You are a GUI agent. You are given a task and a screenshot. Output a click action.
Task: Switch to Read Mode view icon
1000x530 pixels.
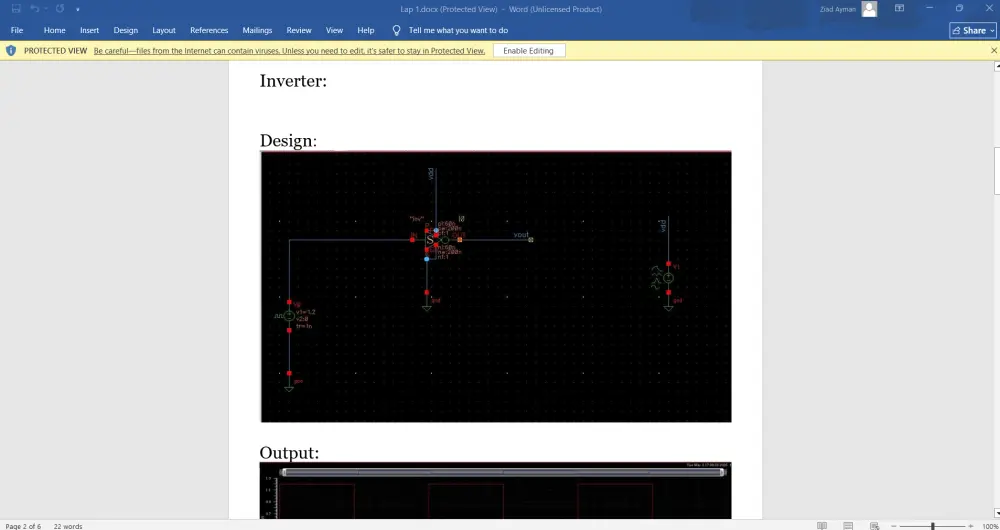[821, 526]
